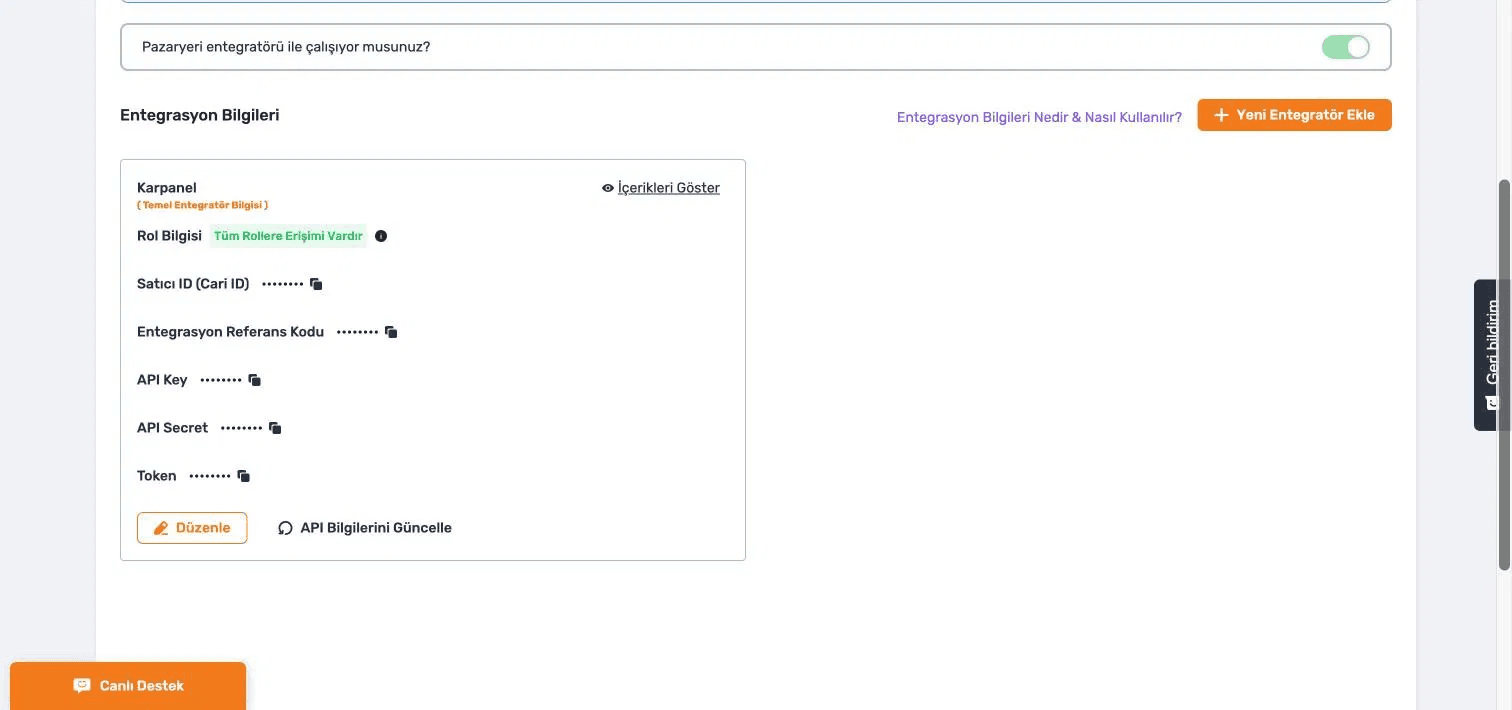1512x710 pixels.
Task: Click the masked API Secret value
Action: [241, 428]
